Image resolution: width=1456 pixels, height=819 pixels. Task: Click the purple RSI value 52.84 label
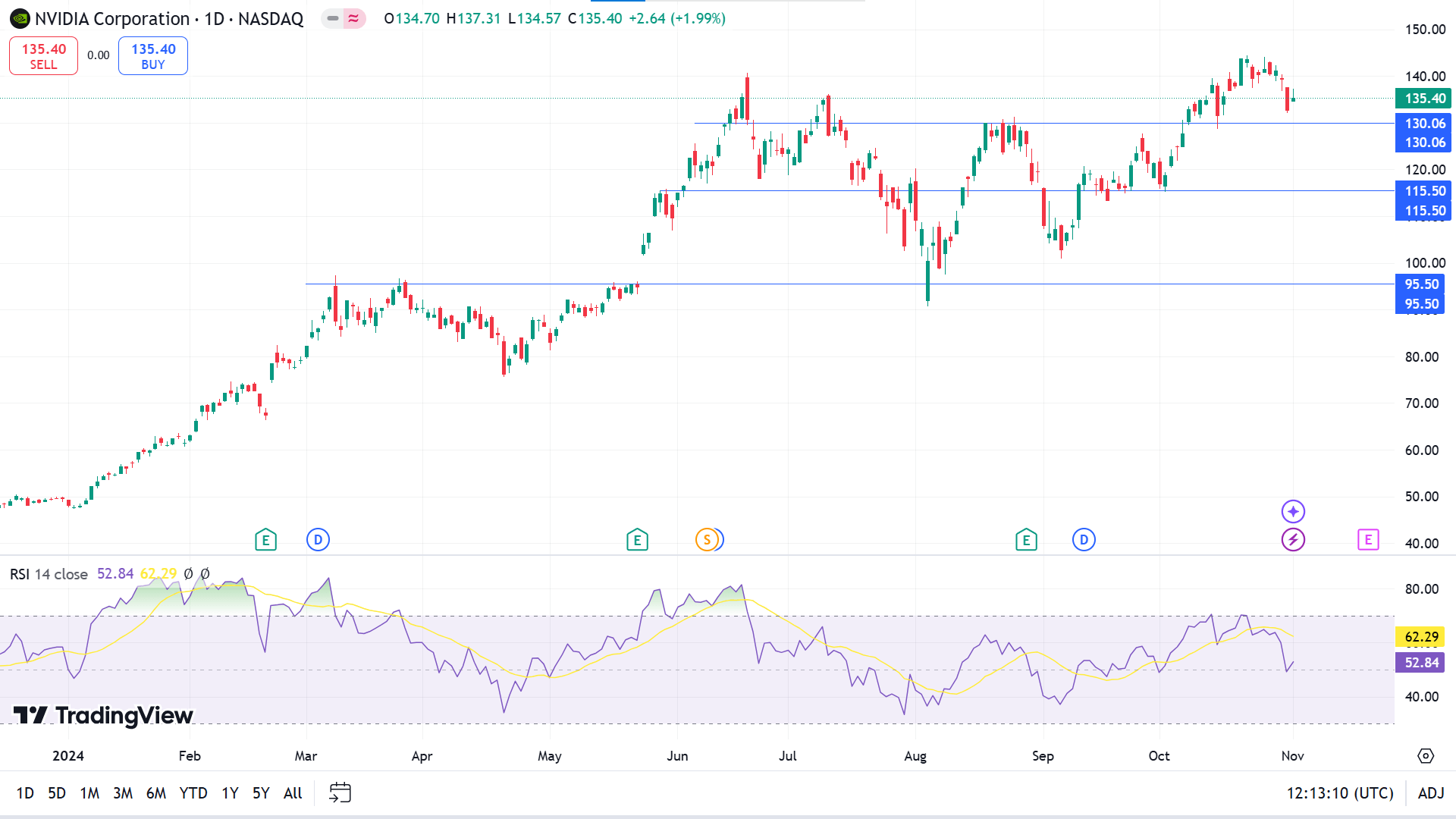click(x=1420, y=663)
